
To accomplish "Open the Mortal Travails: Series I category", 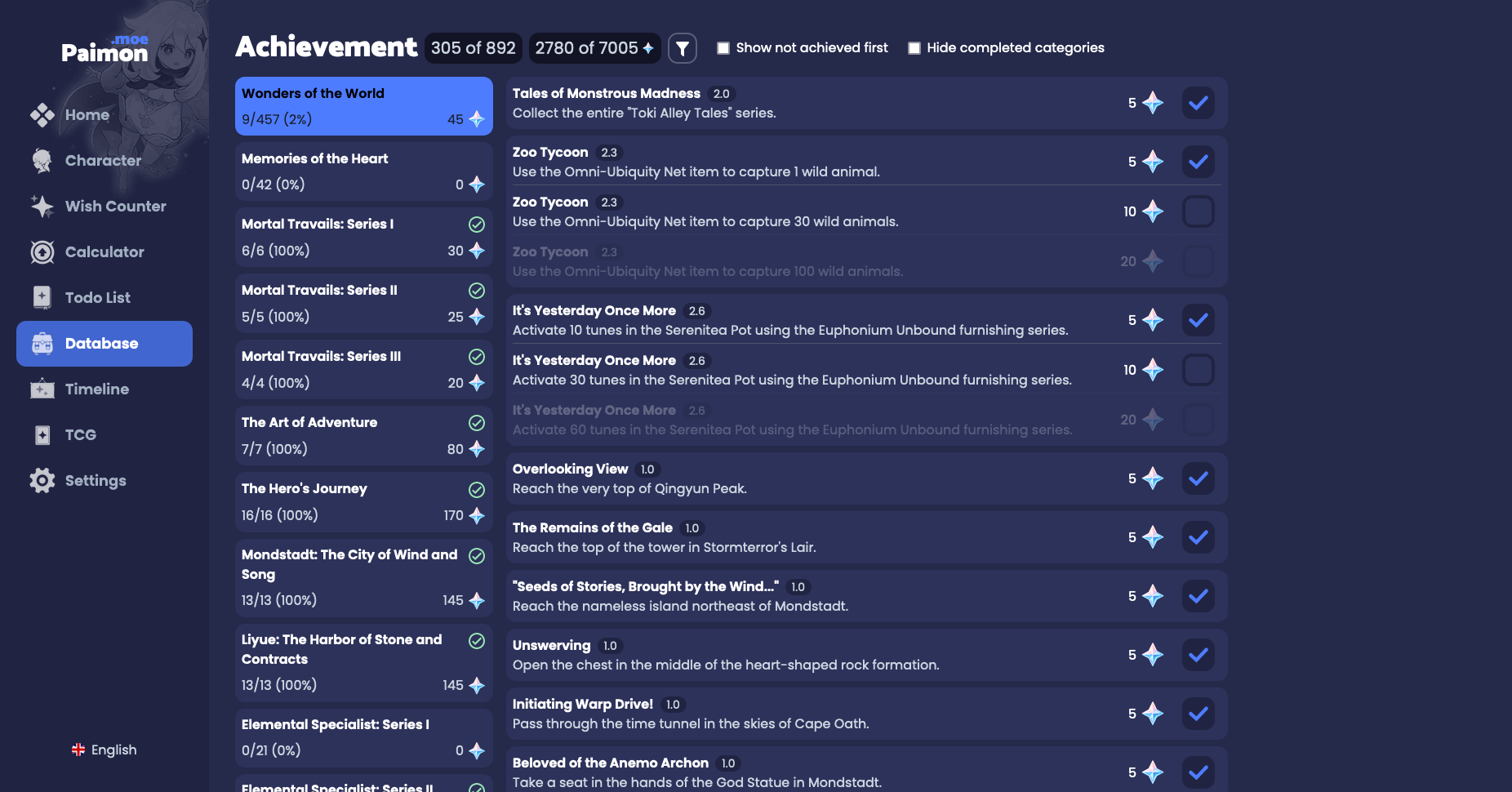I will 363,237.
